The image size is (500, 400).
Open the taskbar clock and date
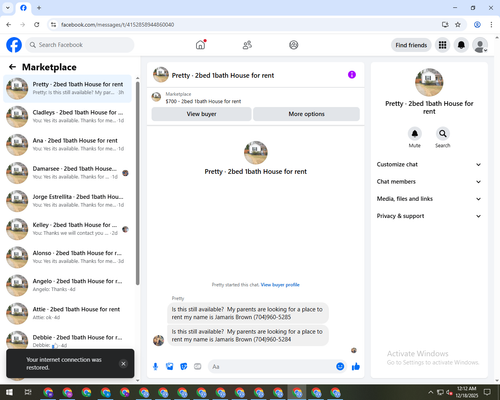click(466, 392)
